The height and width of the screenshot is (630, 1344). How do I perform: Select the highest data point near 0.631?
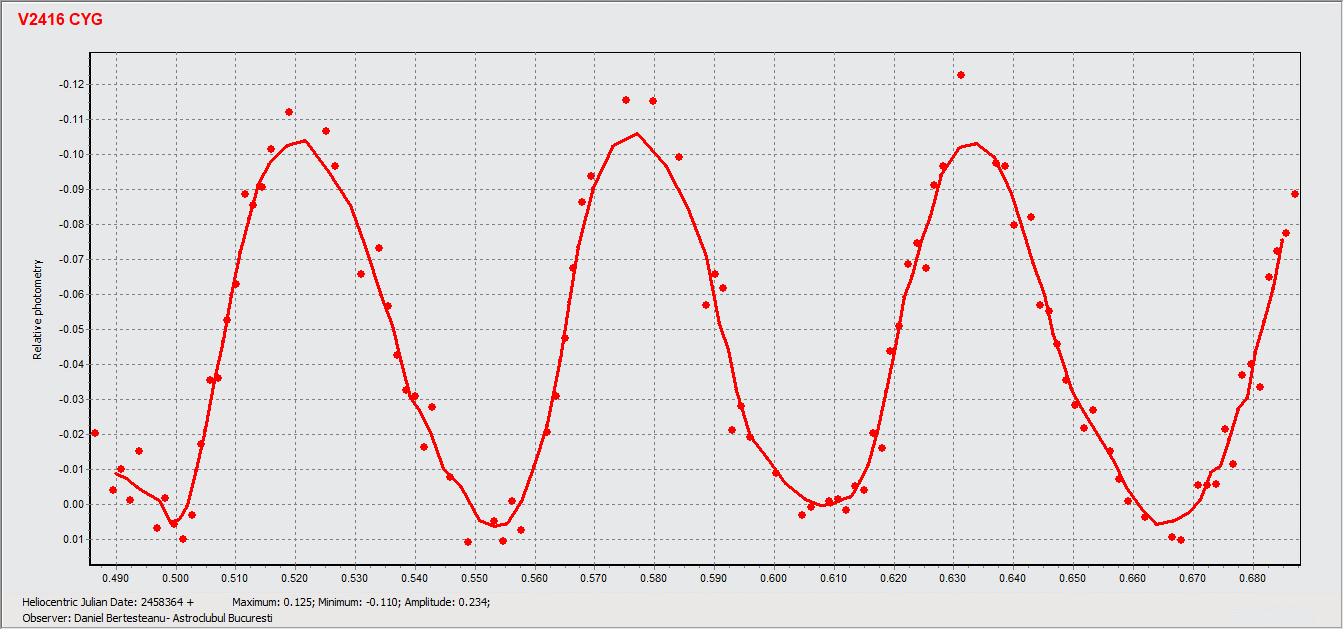click(x=960, y=75)
